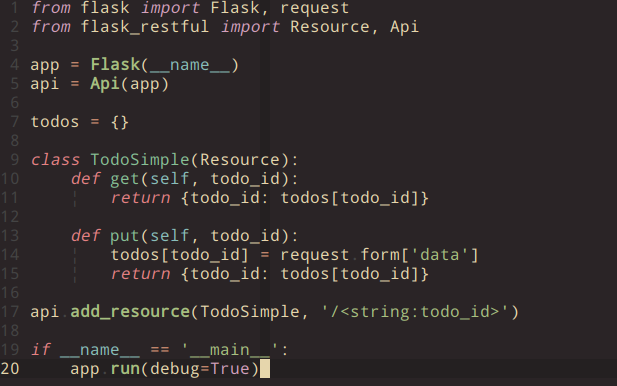Click 'flask_restful' on line 2
The width and height of the screenshot is (617, 386).
(x=145, y=27)
